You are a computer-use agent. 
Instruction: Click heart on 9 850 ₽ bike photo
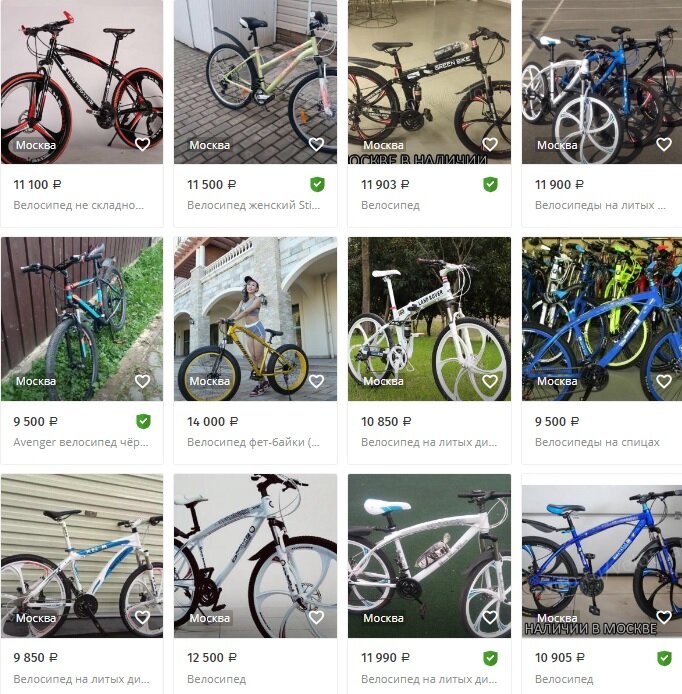(x=143, y=617)
